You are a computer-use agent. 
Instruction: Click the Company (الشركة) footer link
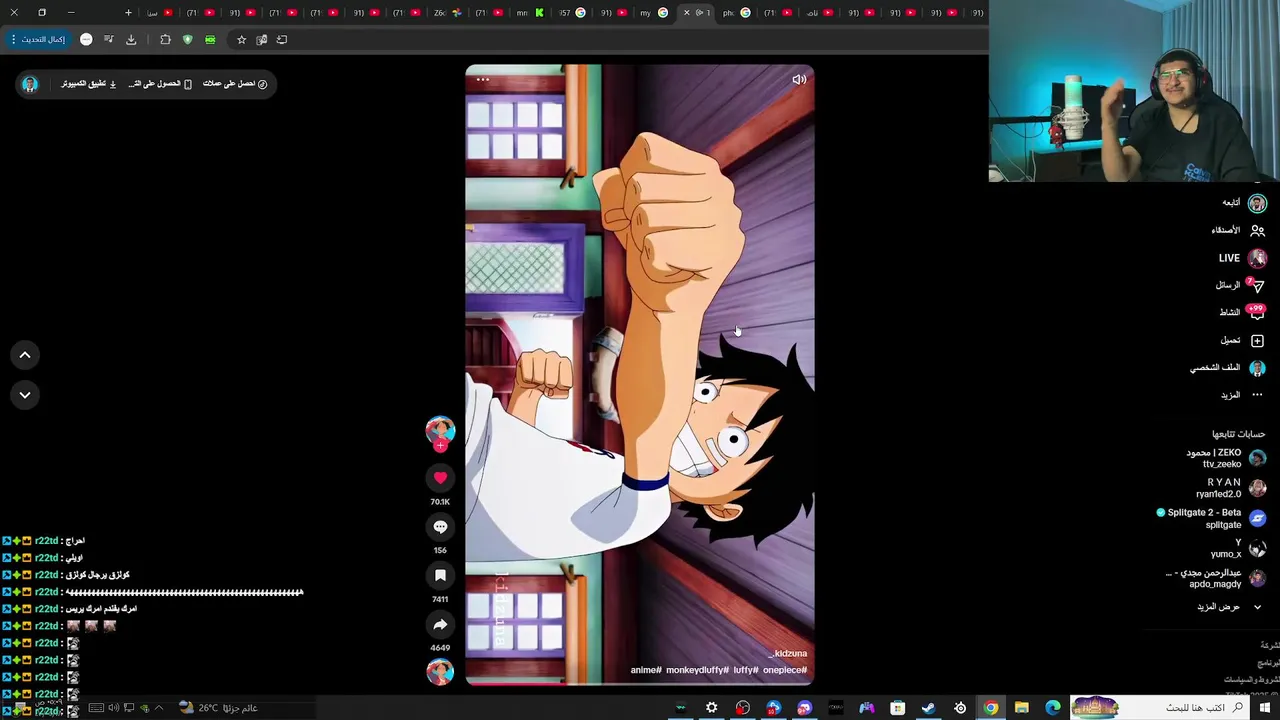click(1269, 646)
